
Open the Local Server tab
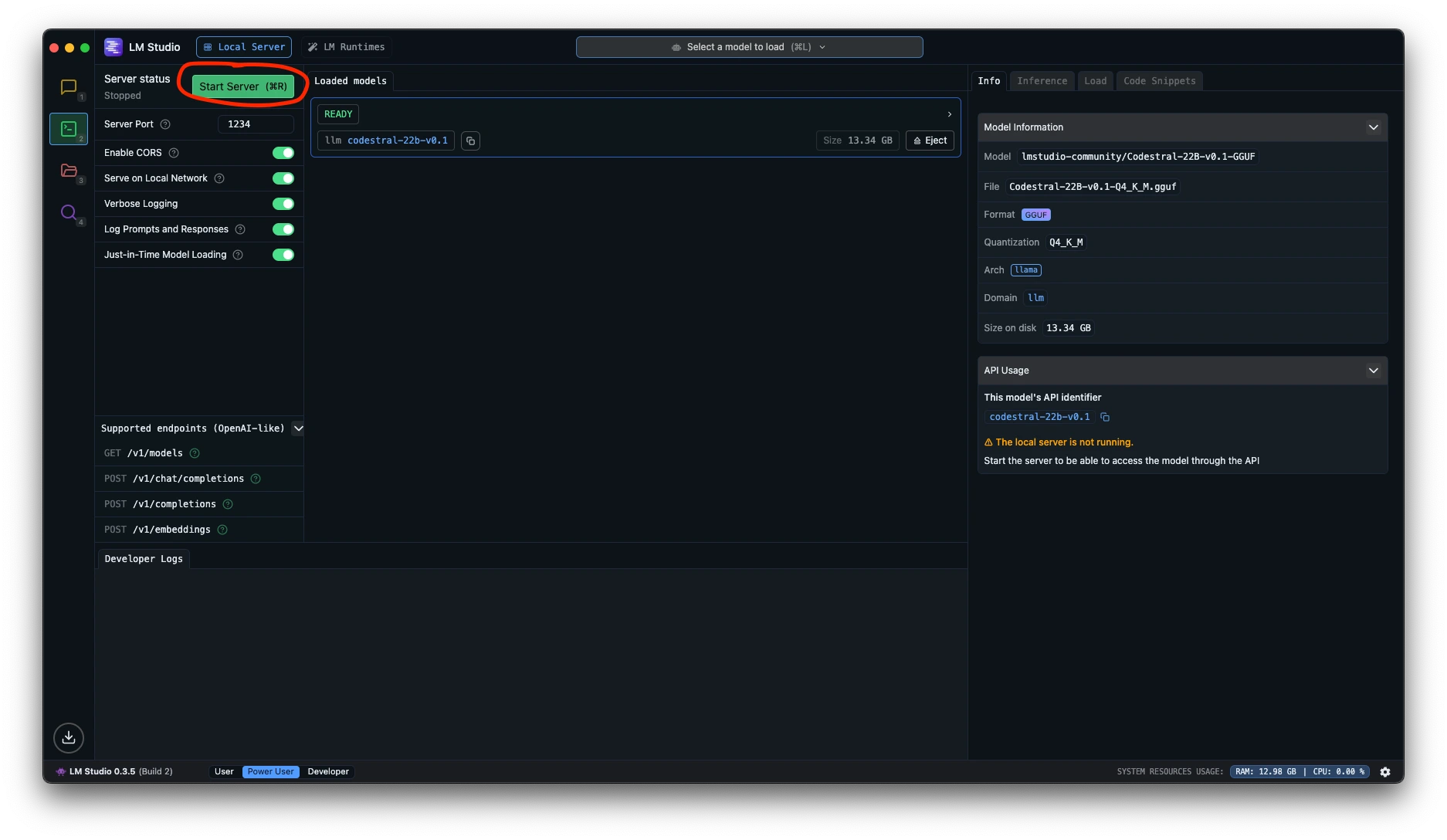pyautogui.click(x=244, y=47)
